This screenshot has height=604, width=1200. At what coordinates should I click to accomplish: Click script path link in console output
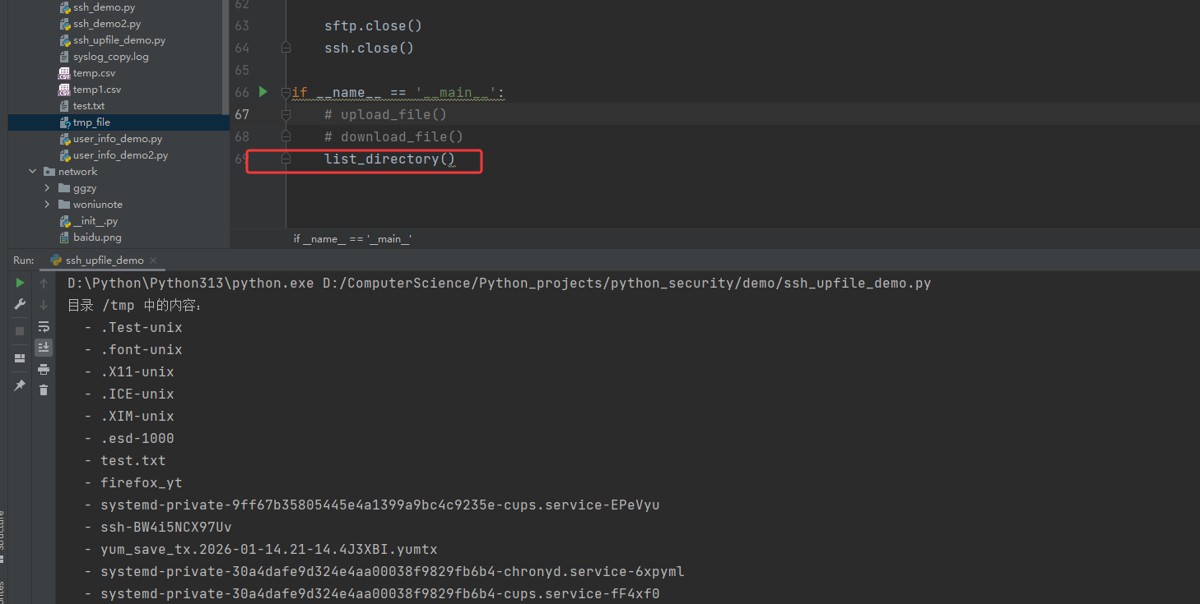click(x=627, y=283)
